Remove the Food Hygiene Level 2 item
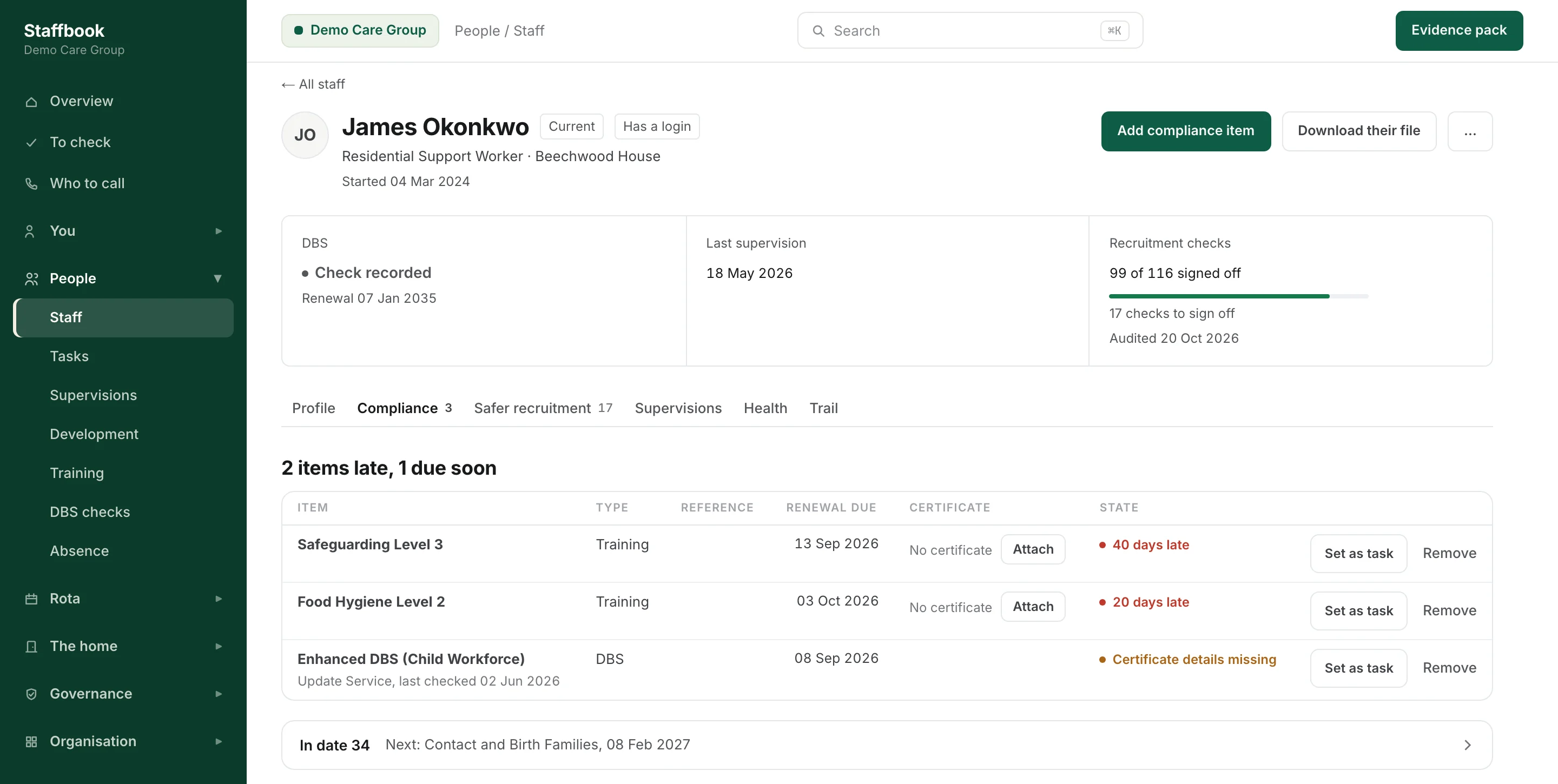1558x784 pixels. tap(1449, 611)
